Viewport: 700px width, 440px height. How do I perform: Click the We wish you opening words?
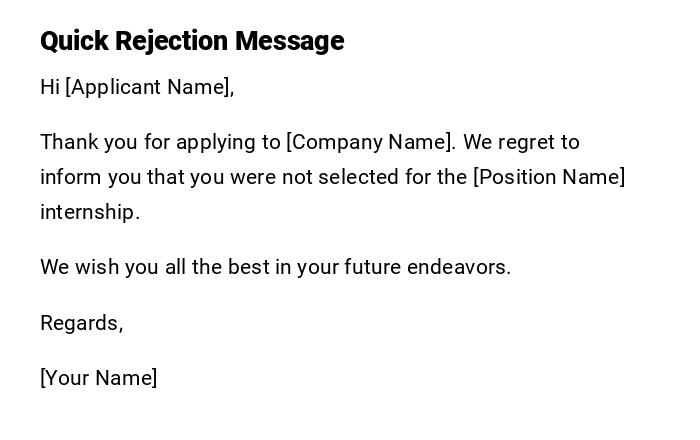(90, 267)
